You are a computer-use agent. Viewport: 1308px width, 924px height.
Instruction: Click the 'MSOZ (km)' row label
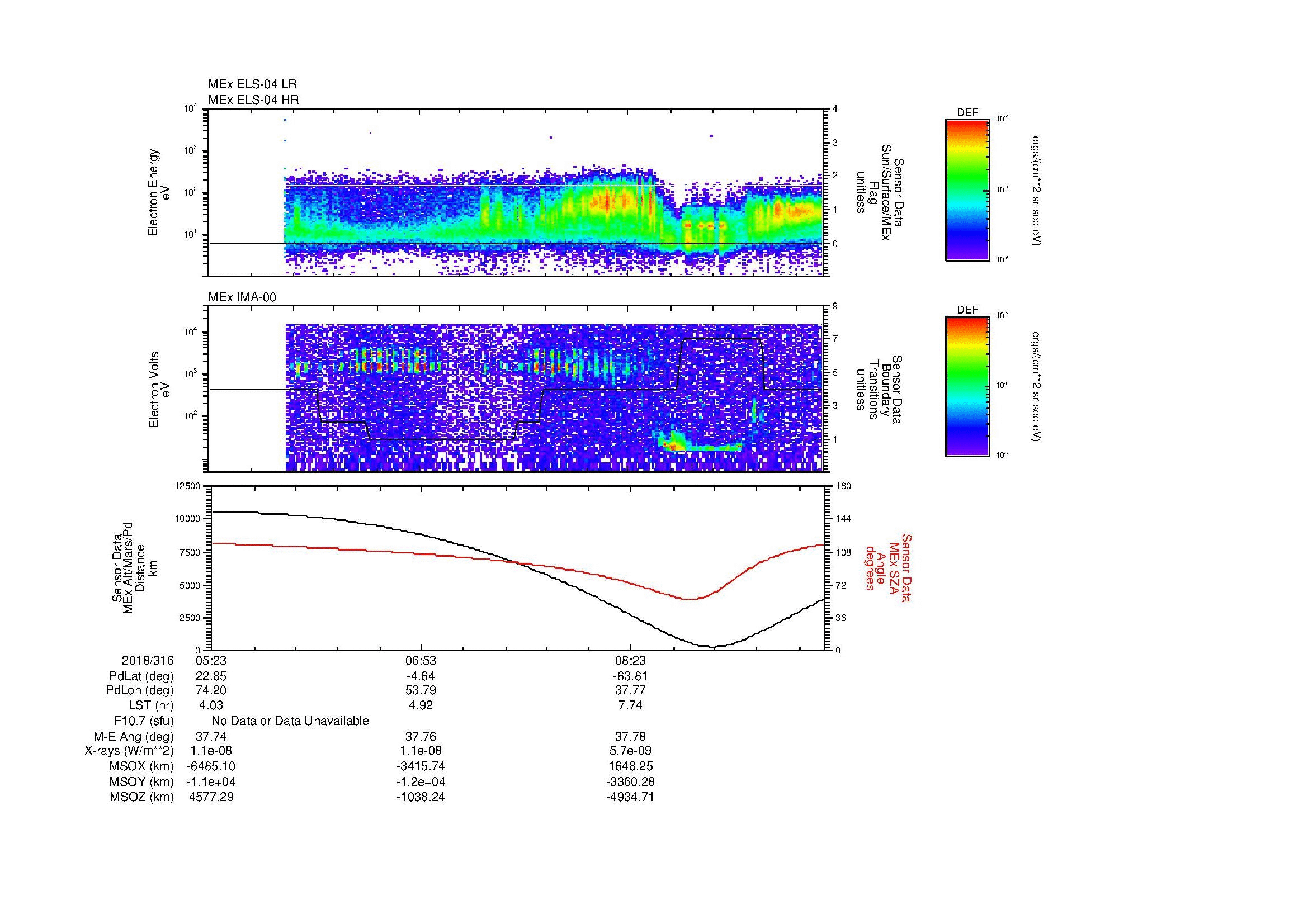point(142,797)
